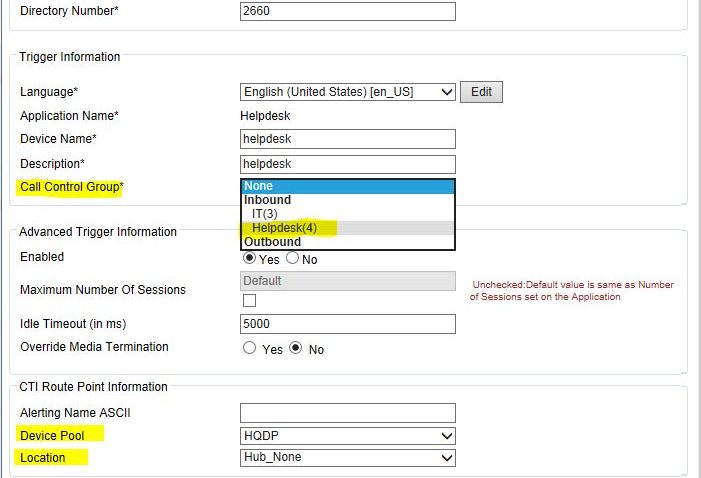Select Helpdesk(4) in Call Control Group list
This screenshot has width=701, height=478.
pyautogui.click(x=284, y=228)
